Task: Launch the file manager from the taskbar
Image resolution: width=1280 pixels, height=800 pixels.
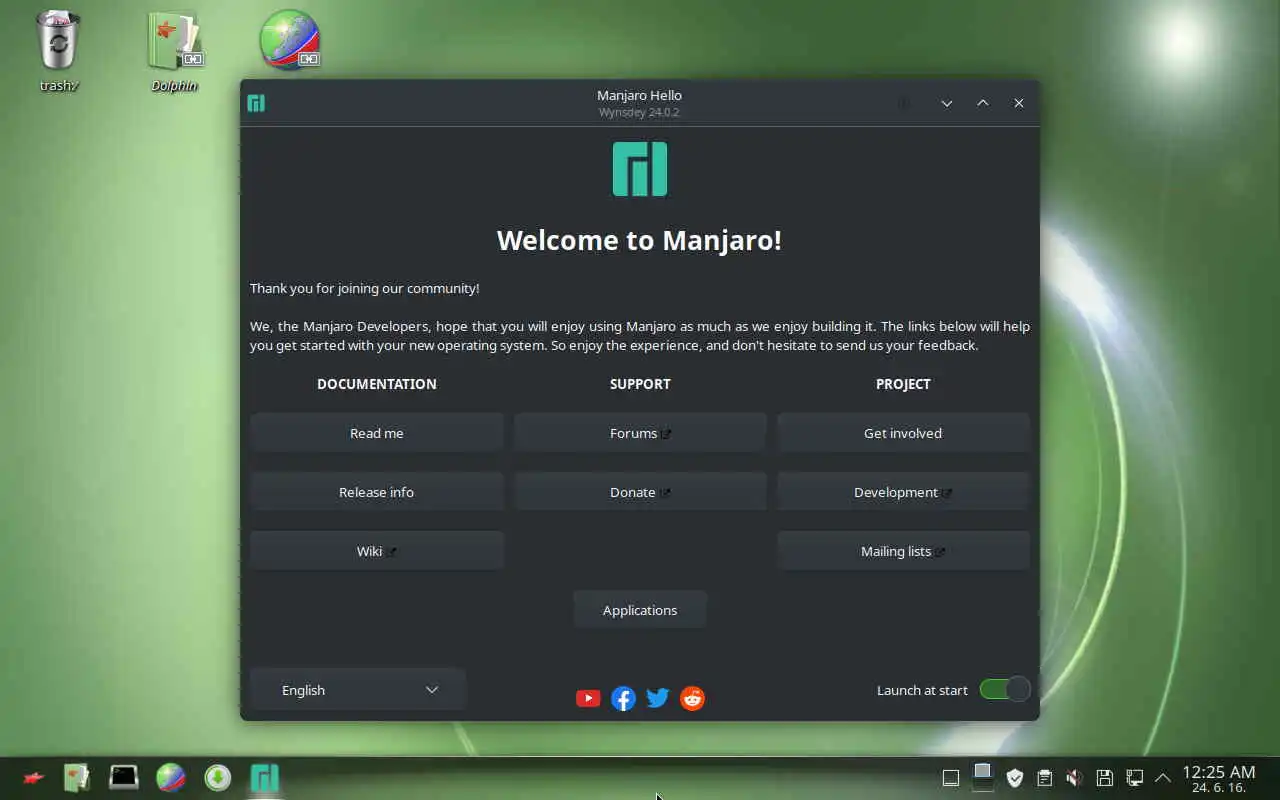Action: point(77,777)
